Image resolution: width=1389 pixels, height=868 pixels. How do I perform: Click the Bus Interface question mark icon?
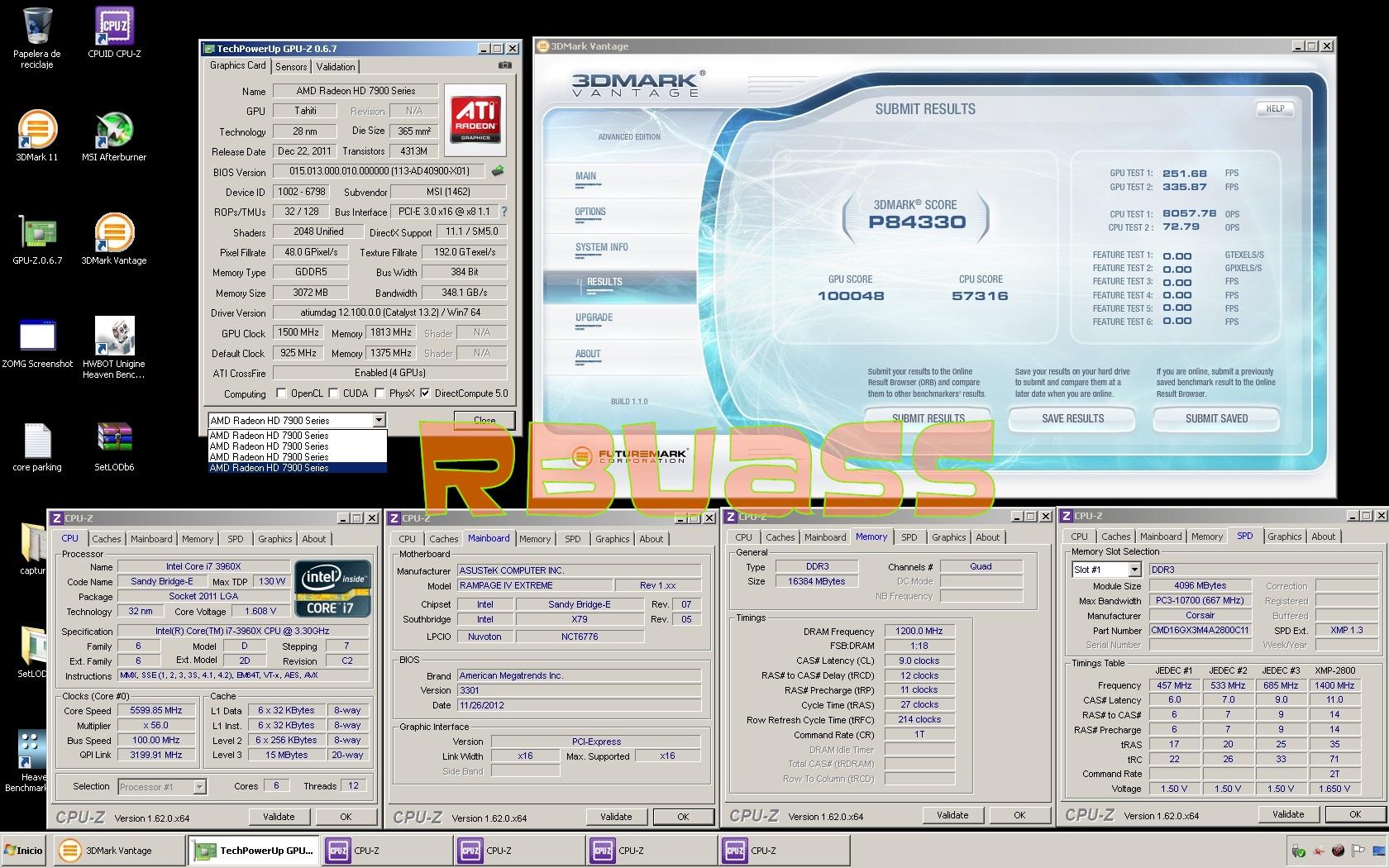(504, 212)
